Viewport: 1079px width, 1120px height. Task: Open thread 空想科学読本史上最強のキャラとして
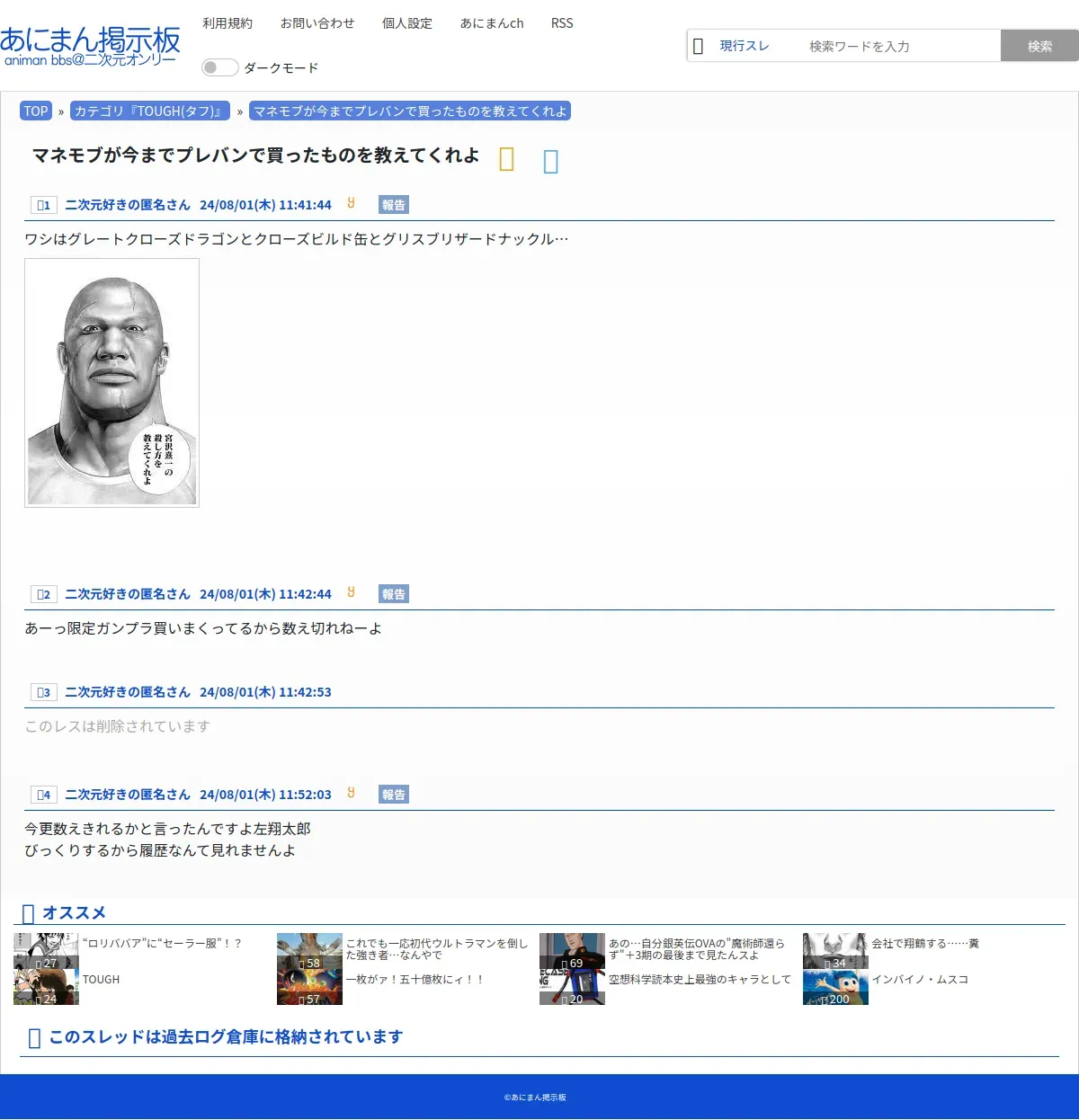coord(700,980)
